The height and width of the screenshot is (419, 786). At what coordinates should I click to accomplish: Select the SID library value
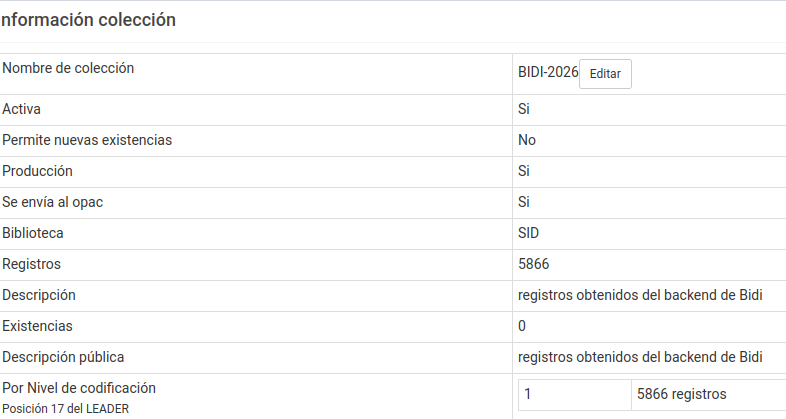530,233
